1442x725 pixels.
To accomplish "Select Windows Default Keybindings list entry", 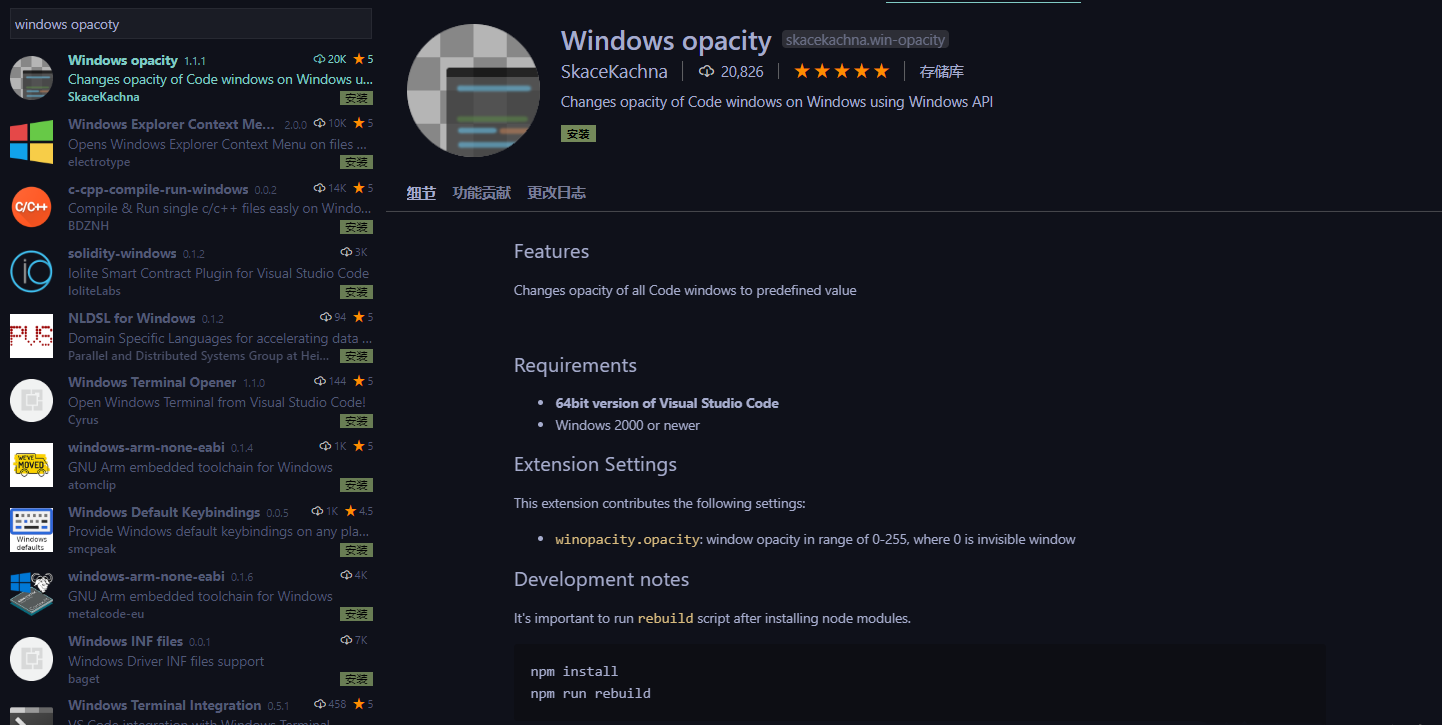I will click(190, 529).
